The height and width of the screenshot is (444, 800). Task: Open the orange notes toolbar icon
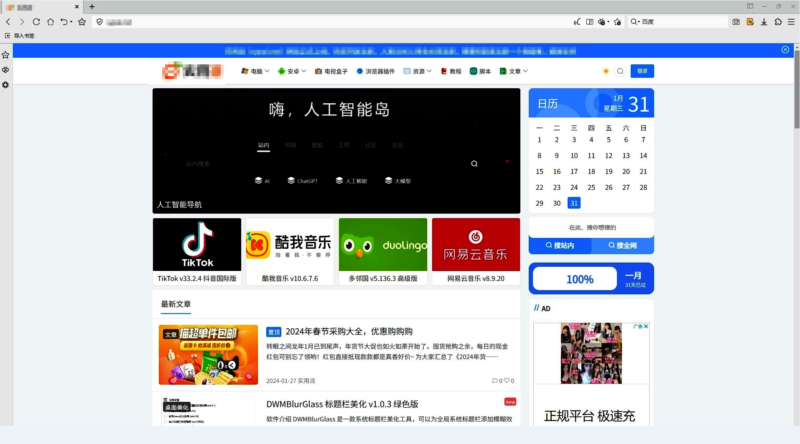click(750, 22)
